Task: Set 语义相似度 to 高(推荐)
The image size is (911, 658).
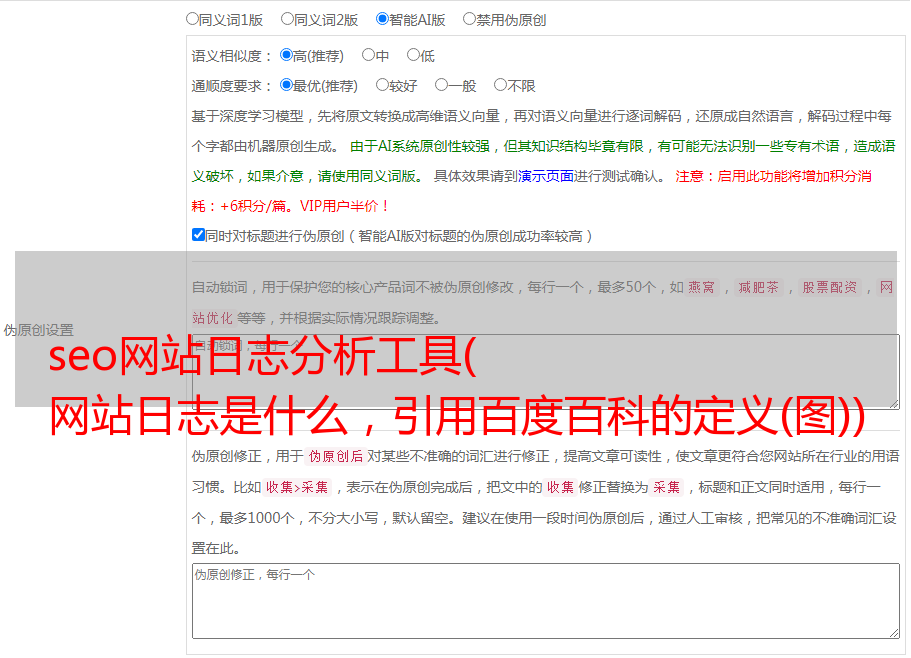Action: 286,55
